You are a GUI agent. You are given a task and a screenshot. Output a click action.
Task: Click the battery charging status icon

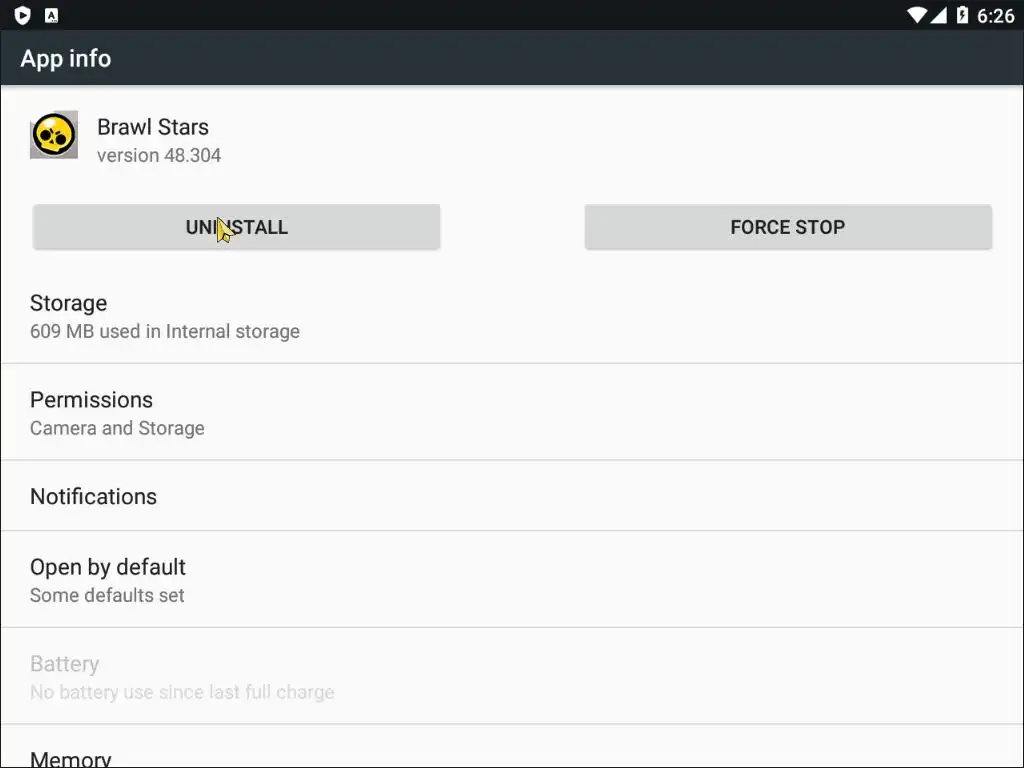[962, 15]
